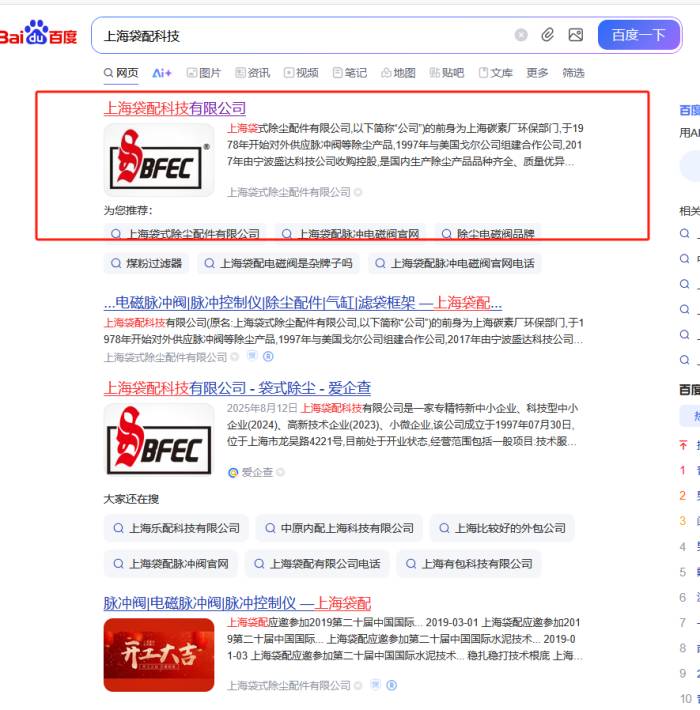Click the Baidu logo to go home

(38, 35)
